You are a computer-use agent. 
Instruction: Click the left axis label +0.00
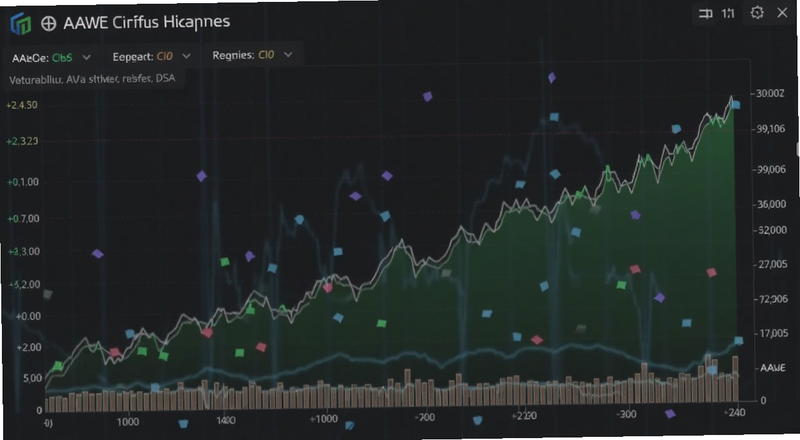pyautogui.click(x=28, y=316)
